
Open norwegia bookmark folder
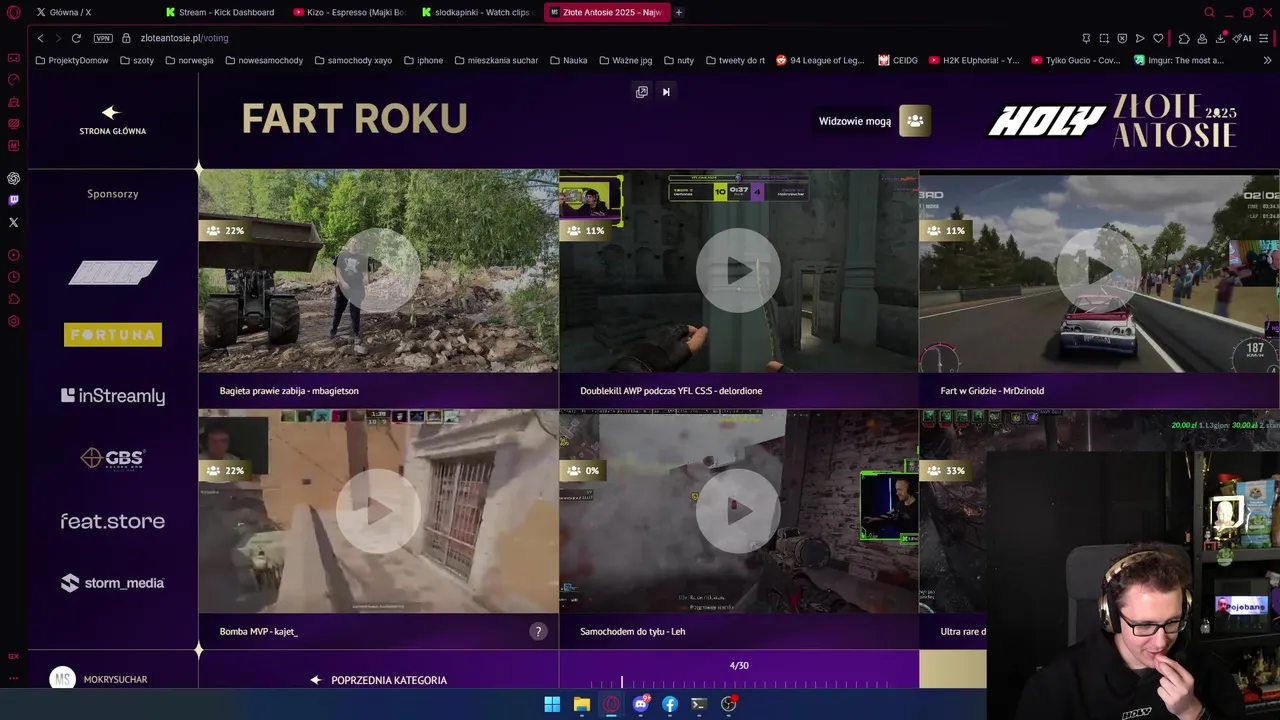[189, 60]
